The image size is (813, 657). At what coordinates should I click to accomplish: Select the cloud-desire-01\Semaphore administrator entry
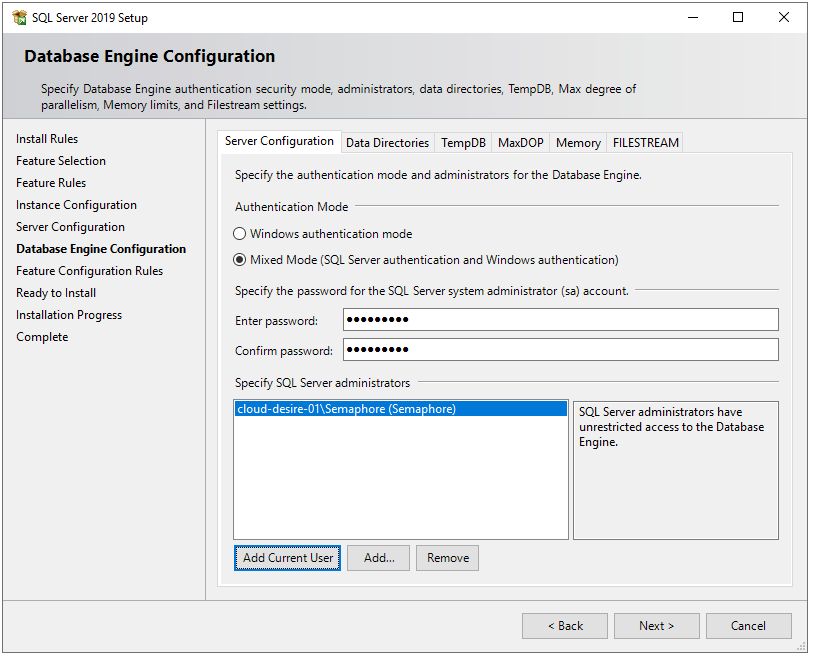[345, 408]
